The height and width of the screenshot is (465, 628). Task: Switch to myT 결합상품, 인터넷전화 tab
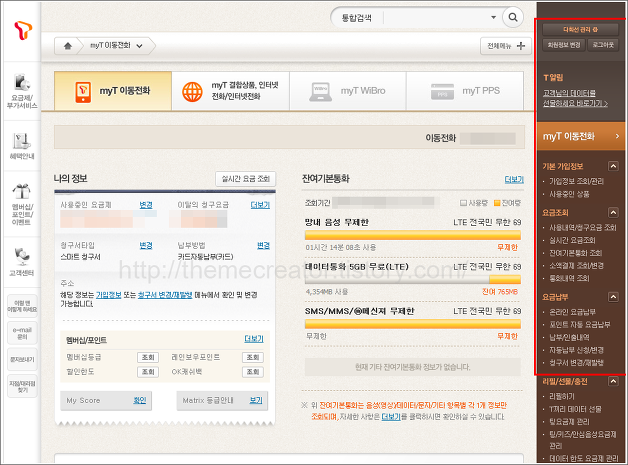(230, 91)
